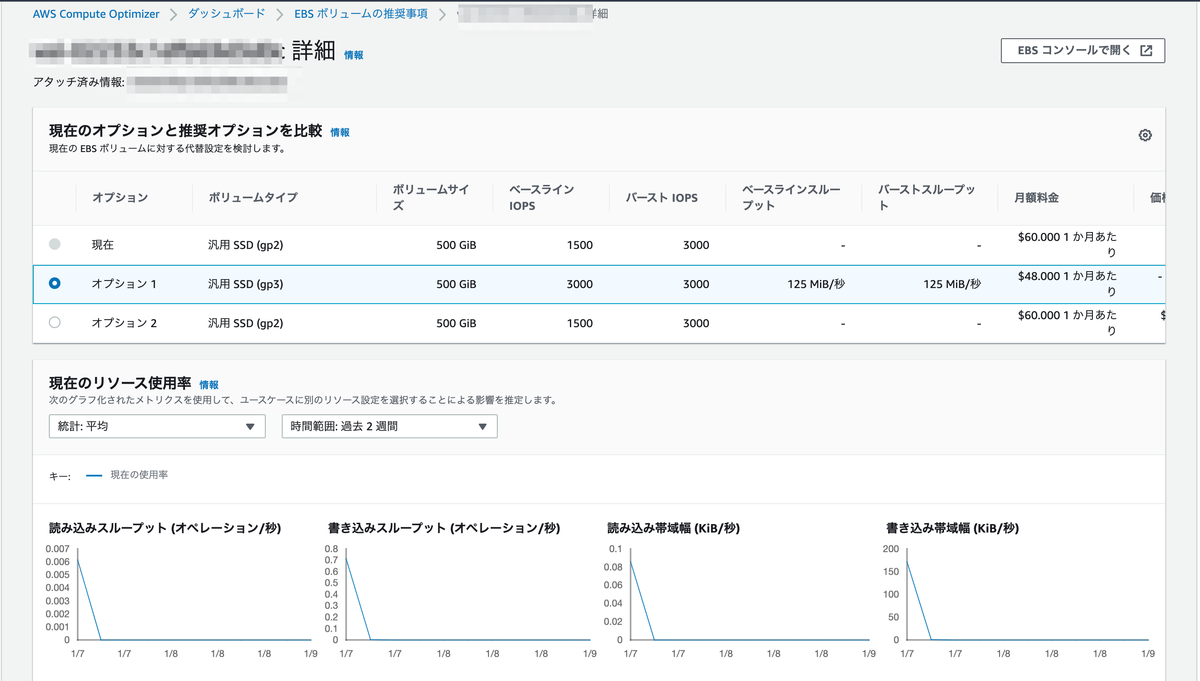This screenshot has height=681, width=1200.
Task: Click the ボリュームタイプ column header
Action: [253, 198]
